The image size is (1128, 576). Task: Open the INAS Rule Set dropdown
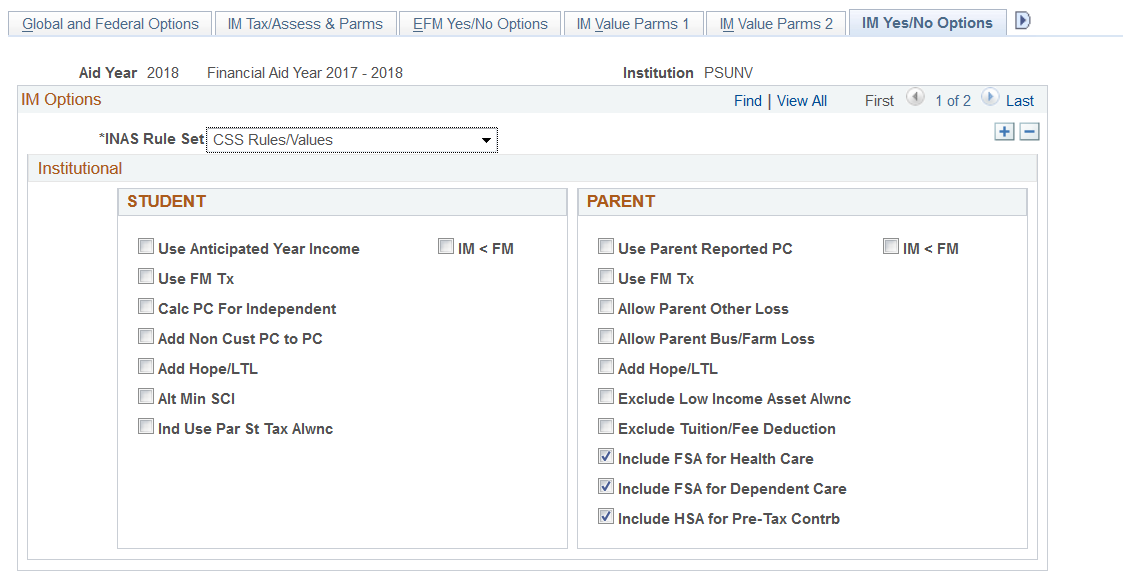(x=486, y=139)
